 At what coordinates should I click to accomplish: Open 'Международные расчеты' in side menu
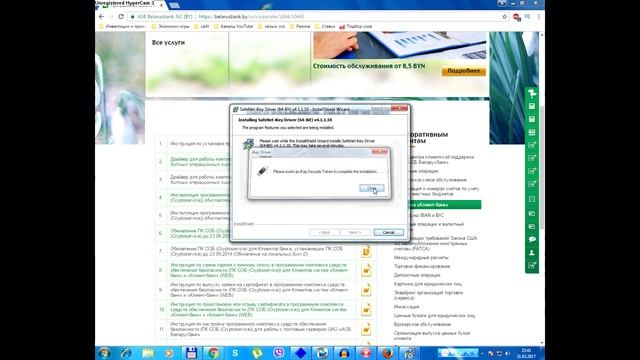pos(421,258)
